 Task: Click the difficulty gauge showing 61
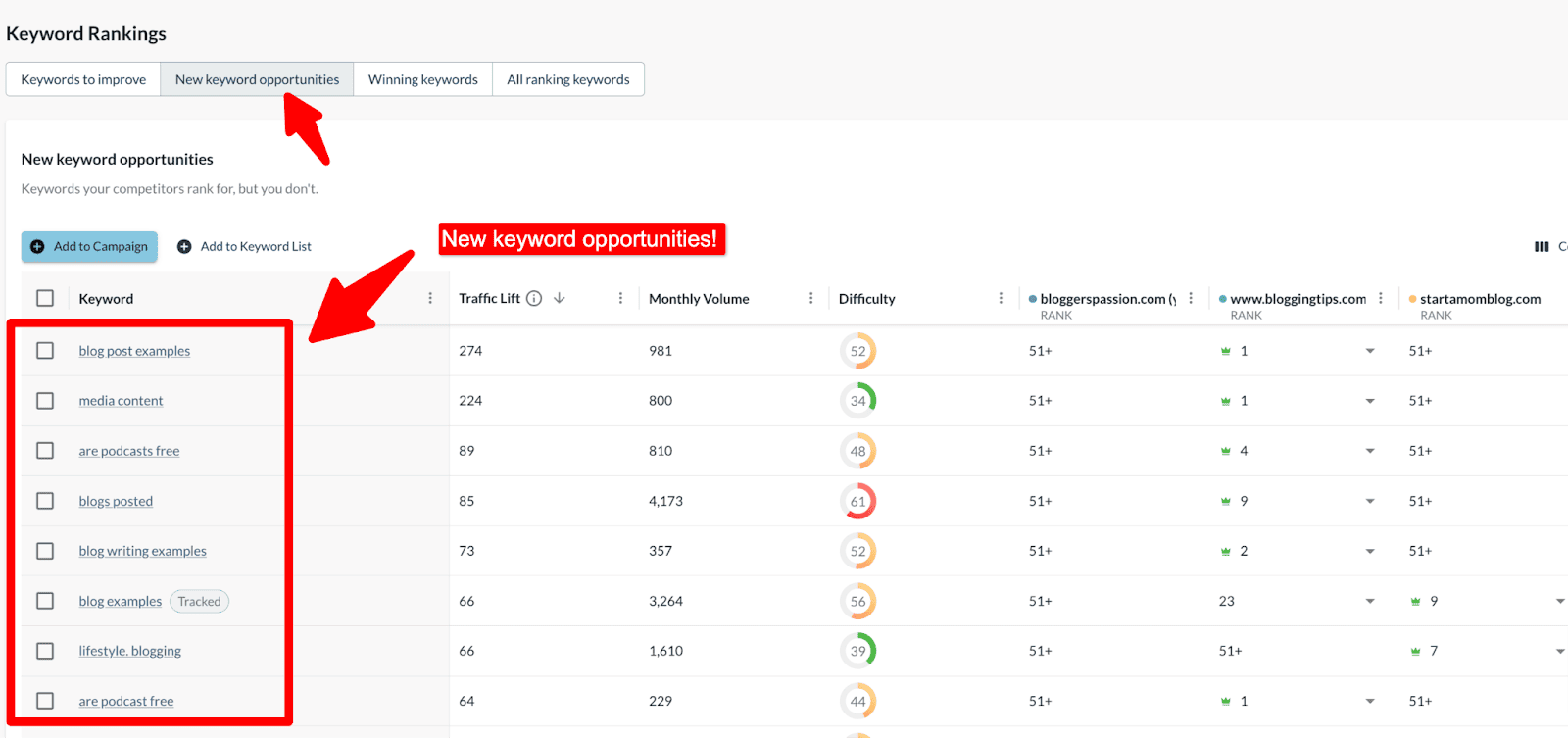pos(857,501)
